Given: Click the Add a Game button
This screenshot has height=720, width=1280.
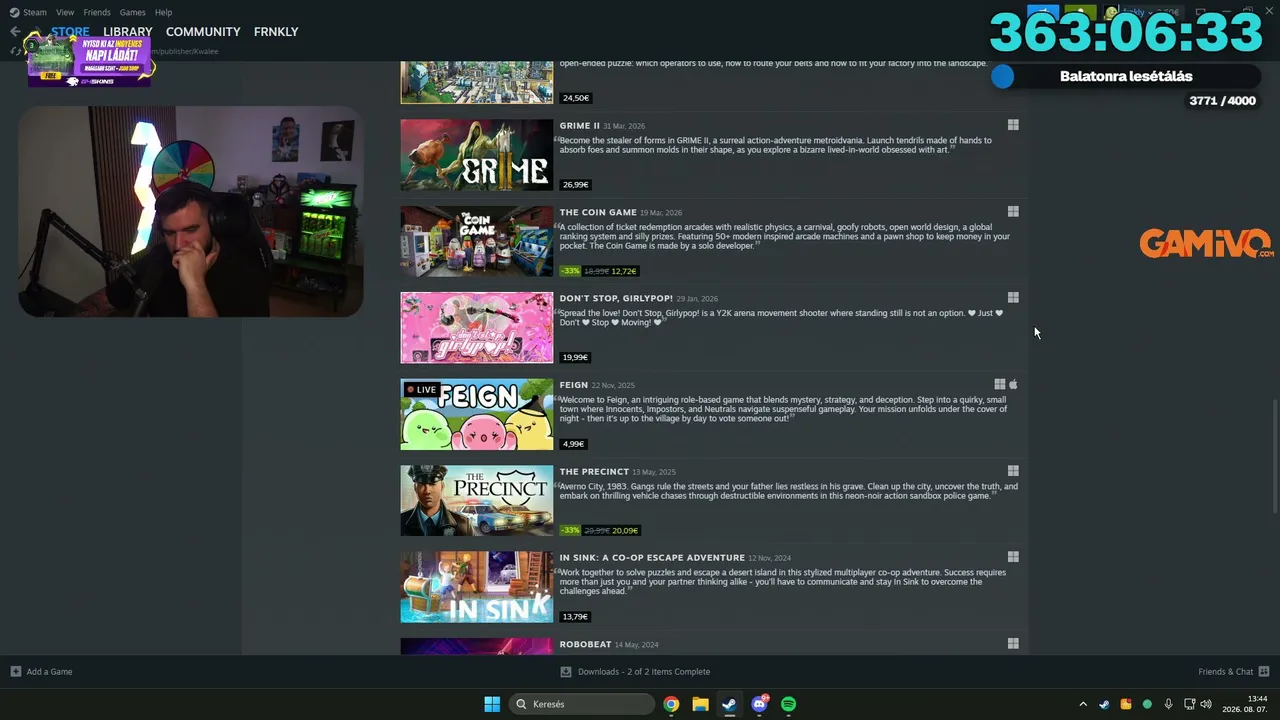Looking at the screenshot, I should (x=41, y=672).
